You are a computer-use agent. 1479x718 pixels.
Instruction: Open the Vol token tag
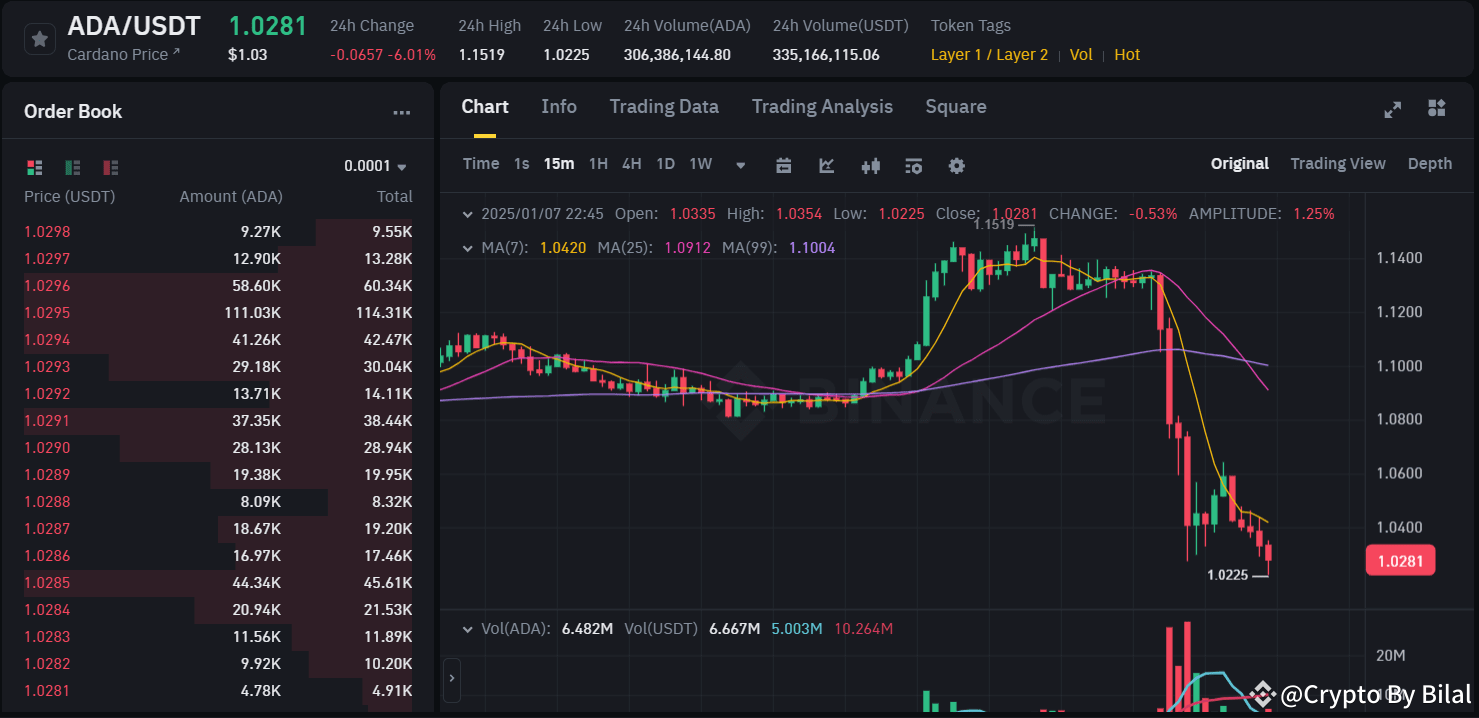point(1081,55)
